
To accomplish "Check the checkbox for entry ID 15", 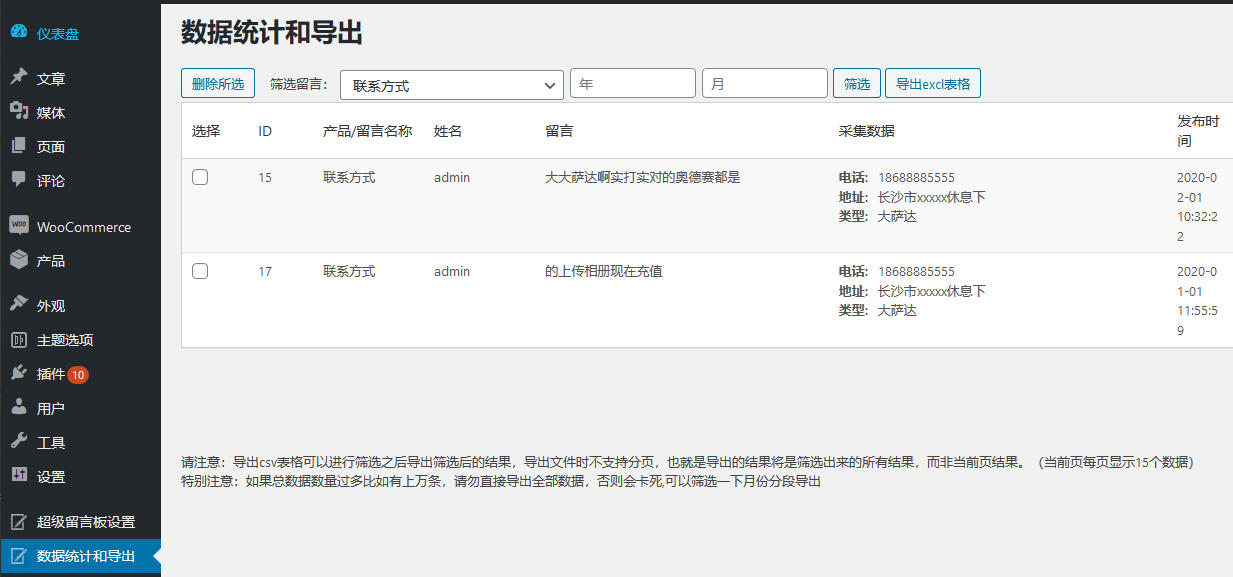I will click(199, 176).
